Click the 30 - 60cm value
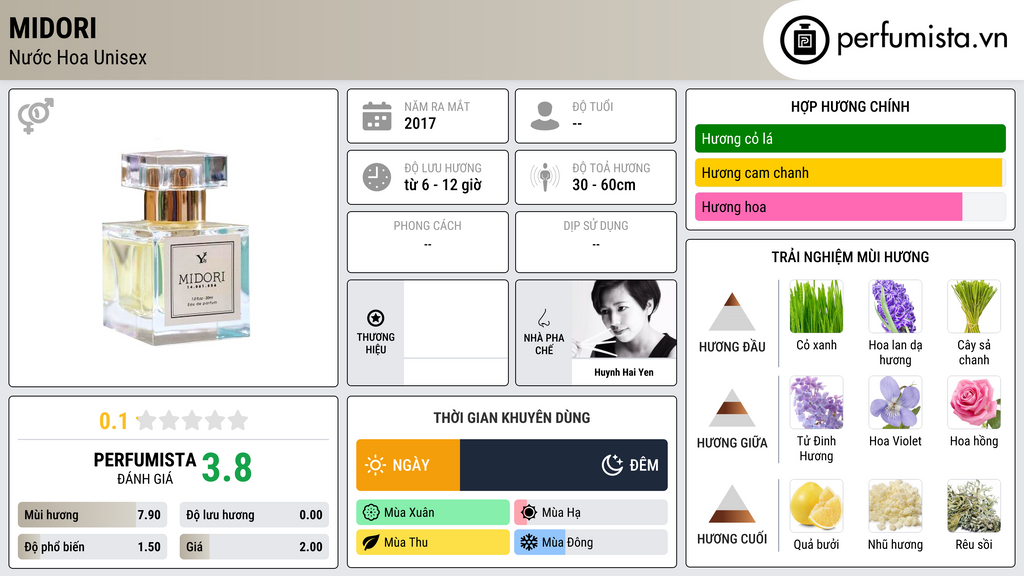1024x576 pixels. point(604,185)
